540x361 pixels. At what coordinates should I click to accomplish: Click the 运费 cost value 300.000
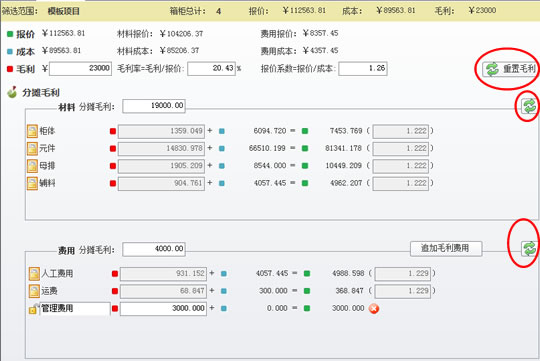(x=273, y=291)
